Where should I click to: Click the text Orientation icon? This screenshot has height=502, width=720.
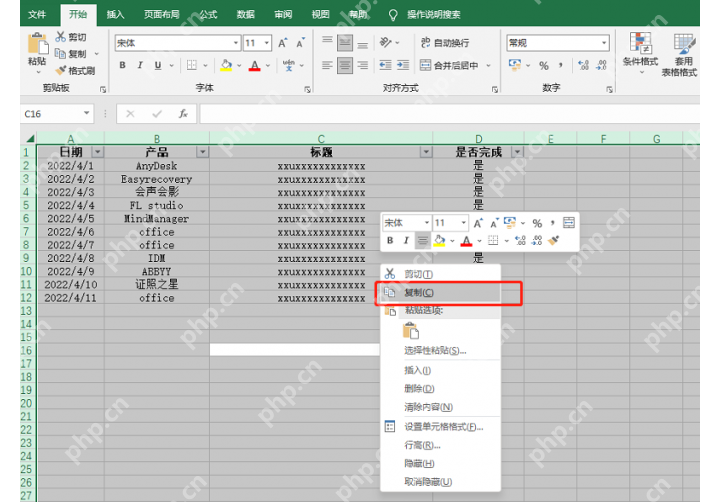(385, 43)
